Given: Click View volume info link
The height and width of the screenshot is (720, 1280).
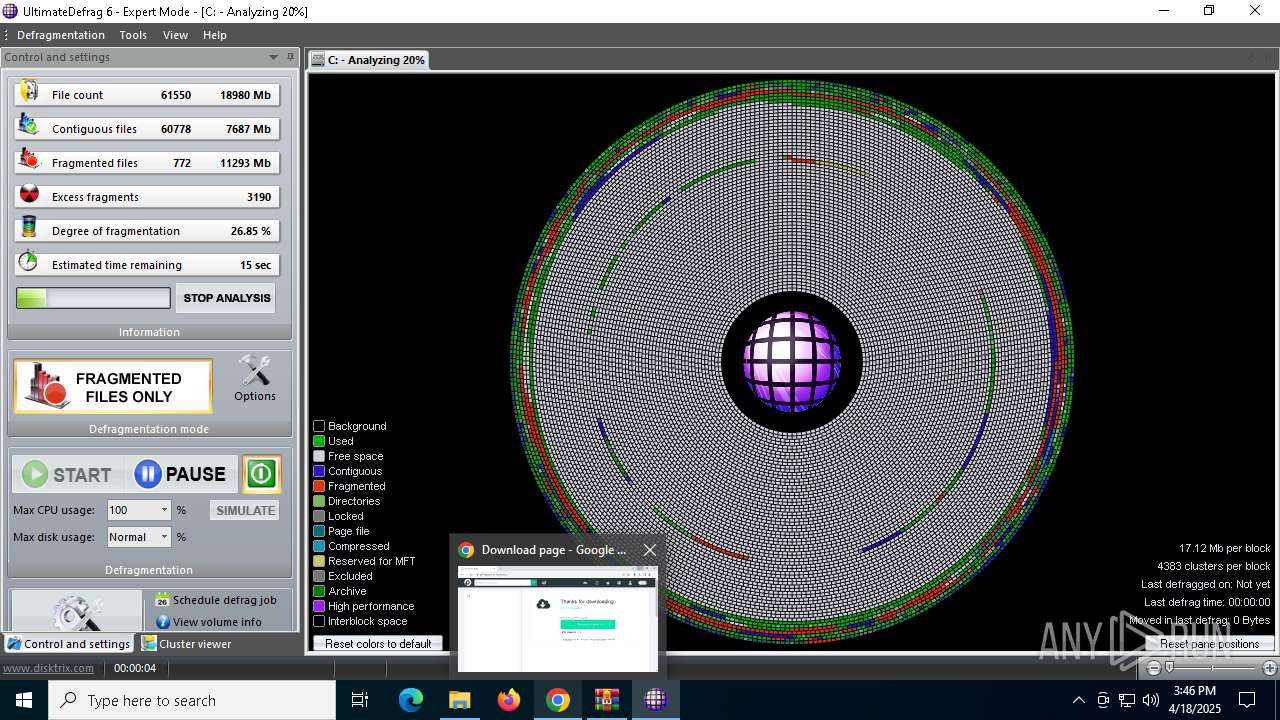Looking at the screenshot, I should click(217, 622).
